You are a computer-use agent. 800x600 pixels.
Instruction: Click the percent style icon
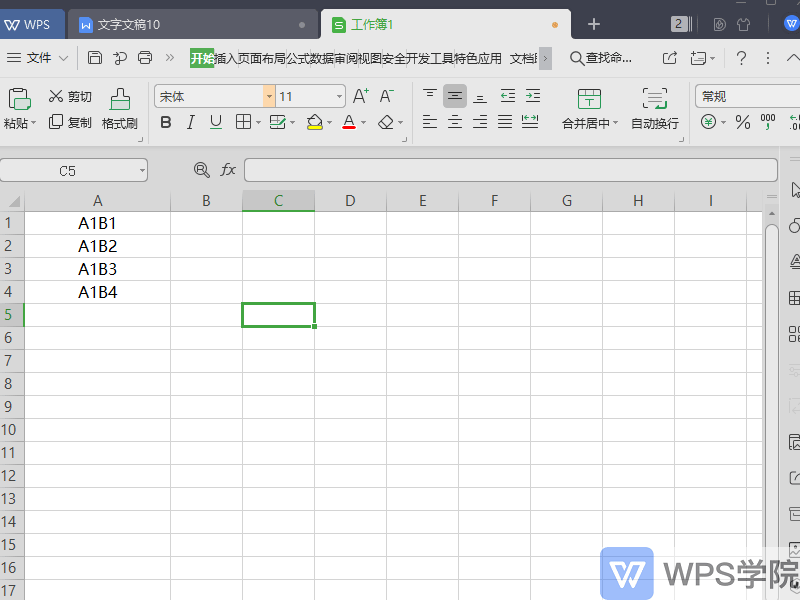(745, 122)
